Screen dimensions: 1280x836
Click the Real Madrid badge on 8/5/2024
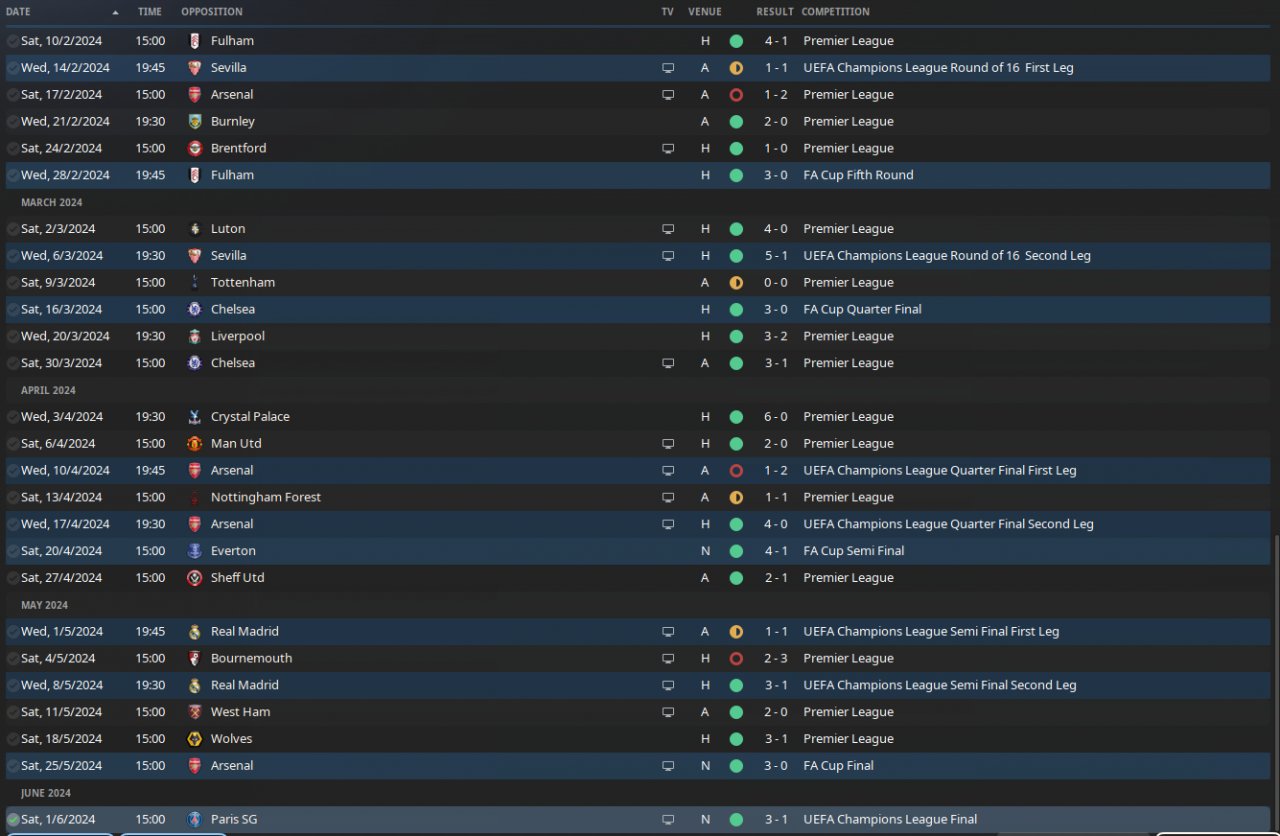coord(194,685)
